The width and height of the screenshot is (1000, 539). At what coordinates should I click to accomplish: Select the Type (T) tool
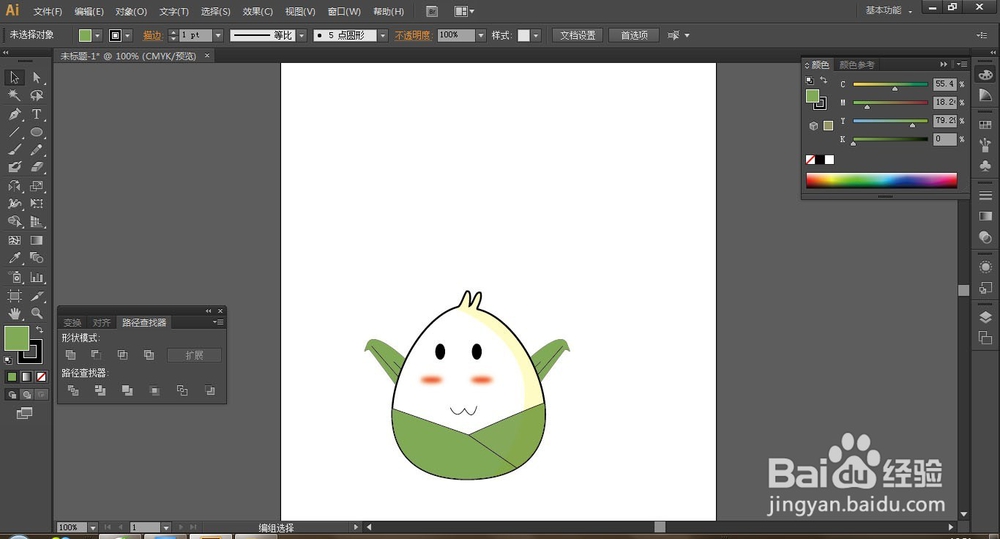(x=37, y=114)
